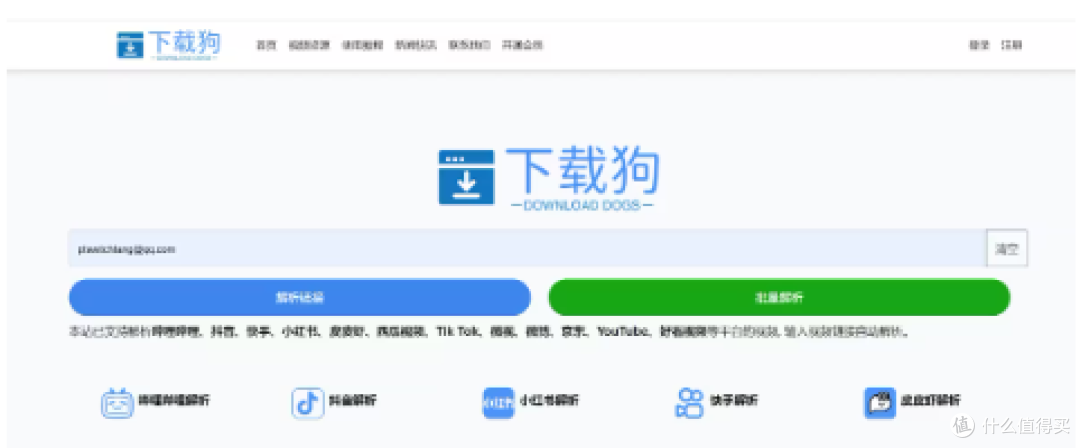This screenshot has width=1080, height=448.
Task: Go to 首页 in the top navigation
Action: 266,45
